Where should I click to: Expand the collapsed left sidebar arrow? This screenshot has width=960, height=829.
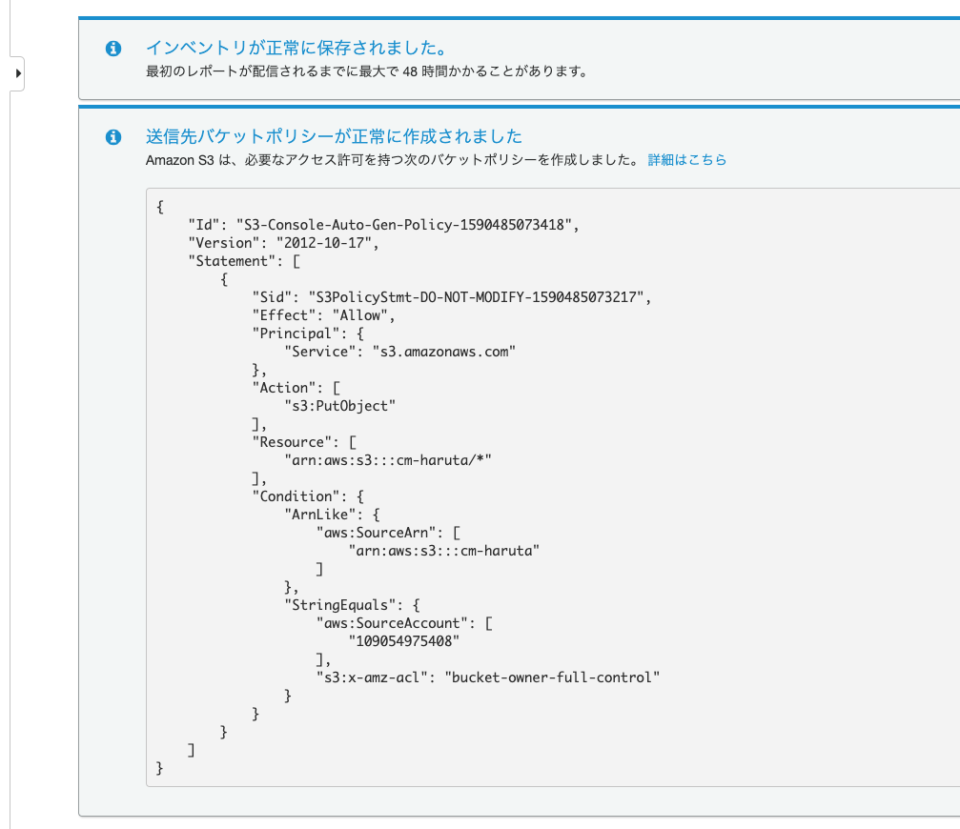[18, 73]
